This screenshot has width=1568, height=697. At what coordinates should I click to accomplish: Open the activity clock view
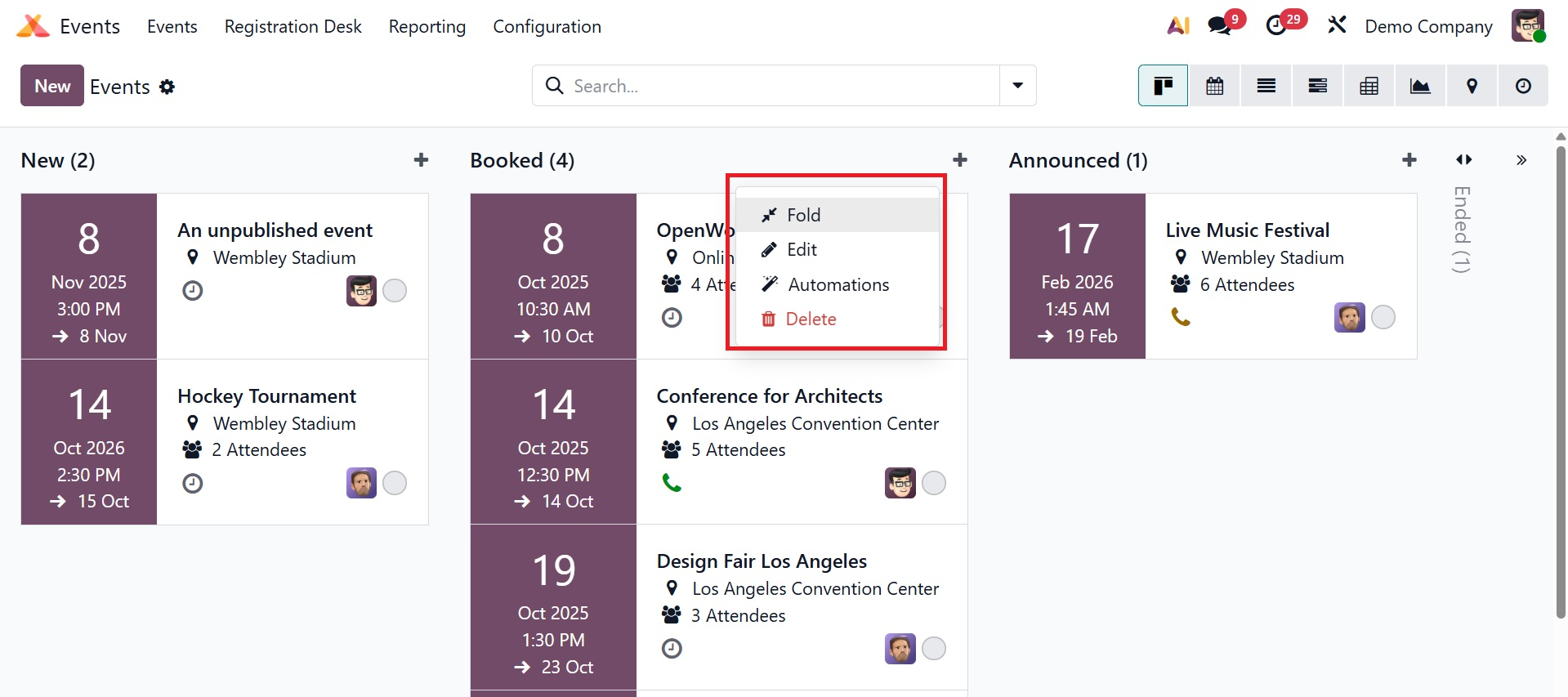click(x=1523, y=86)
